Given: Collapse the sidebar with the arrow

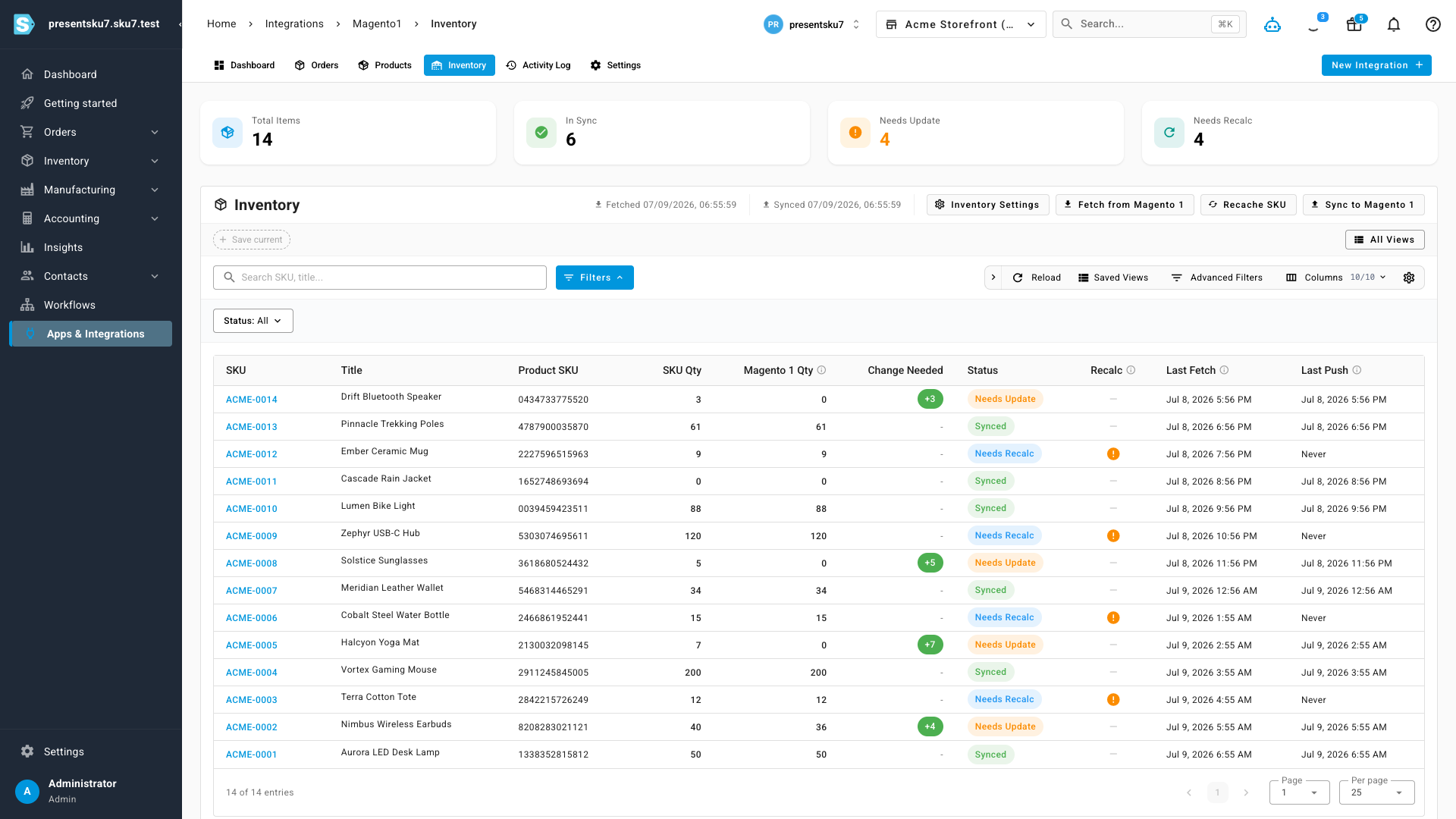Looking at the screenshot, I should click(180, 24).
